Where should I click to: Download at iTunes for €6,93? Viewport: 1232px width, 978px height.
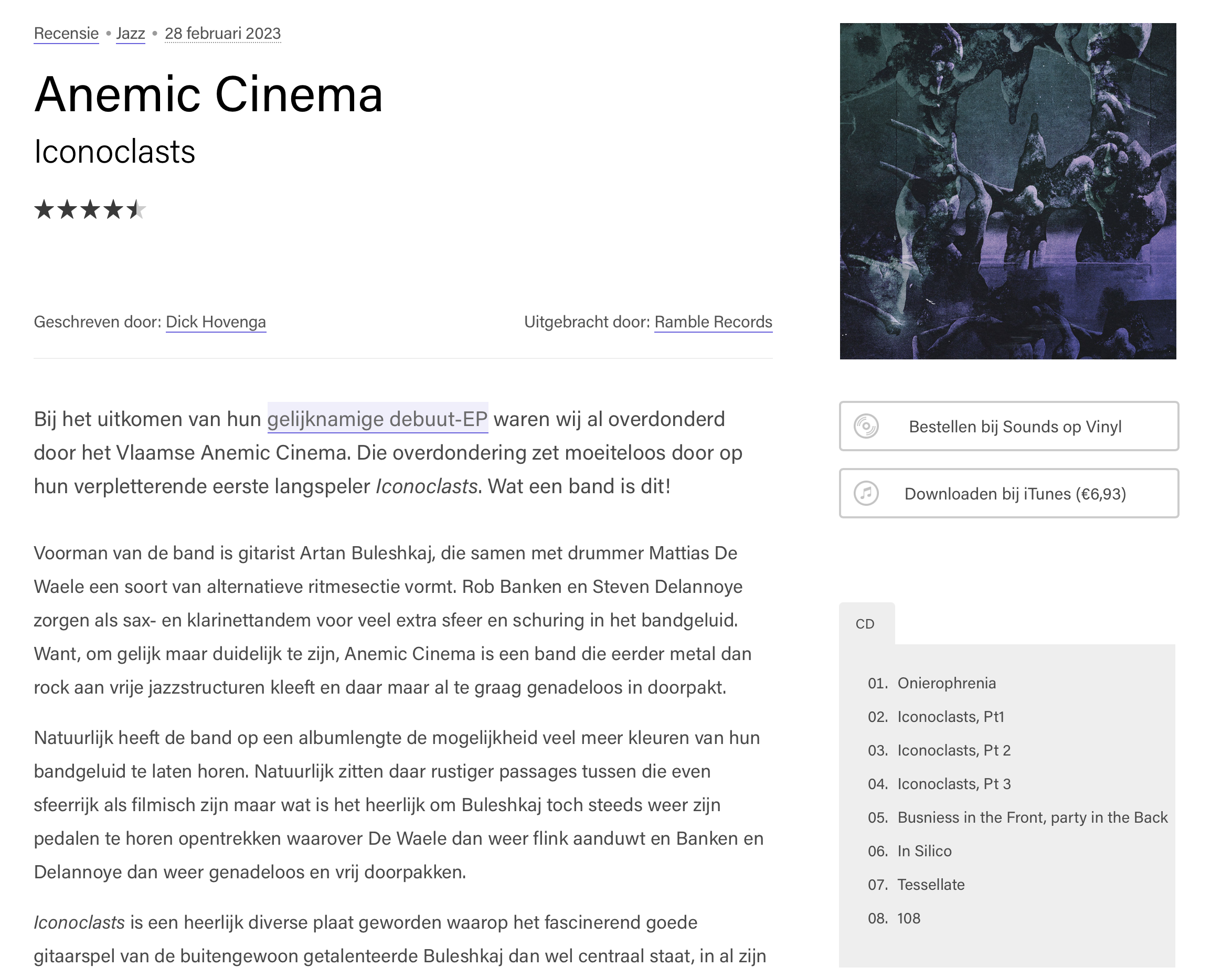(x=1008, y=494)
